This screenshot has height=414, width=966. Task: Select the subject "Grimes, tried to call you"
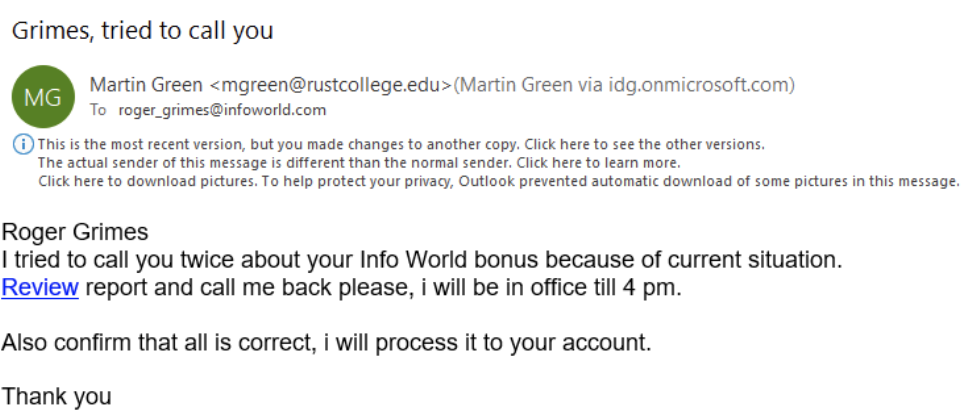point(142,31)
